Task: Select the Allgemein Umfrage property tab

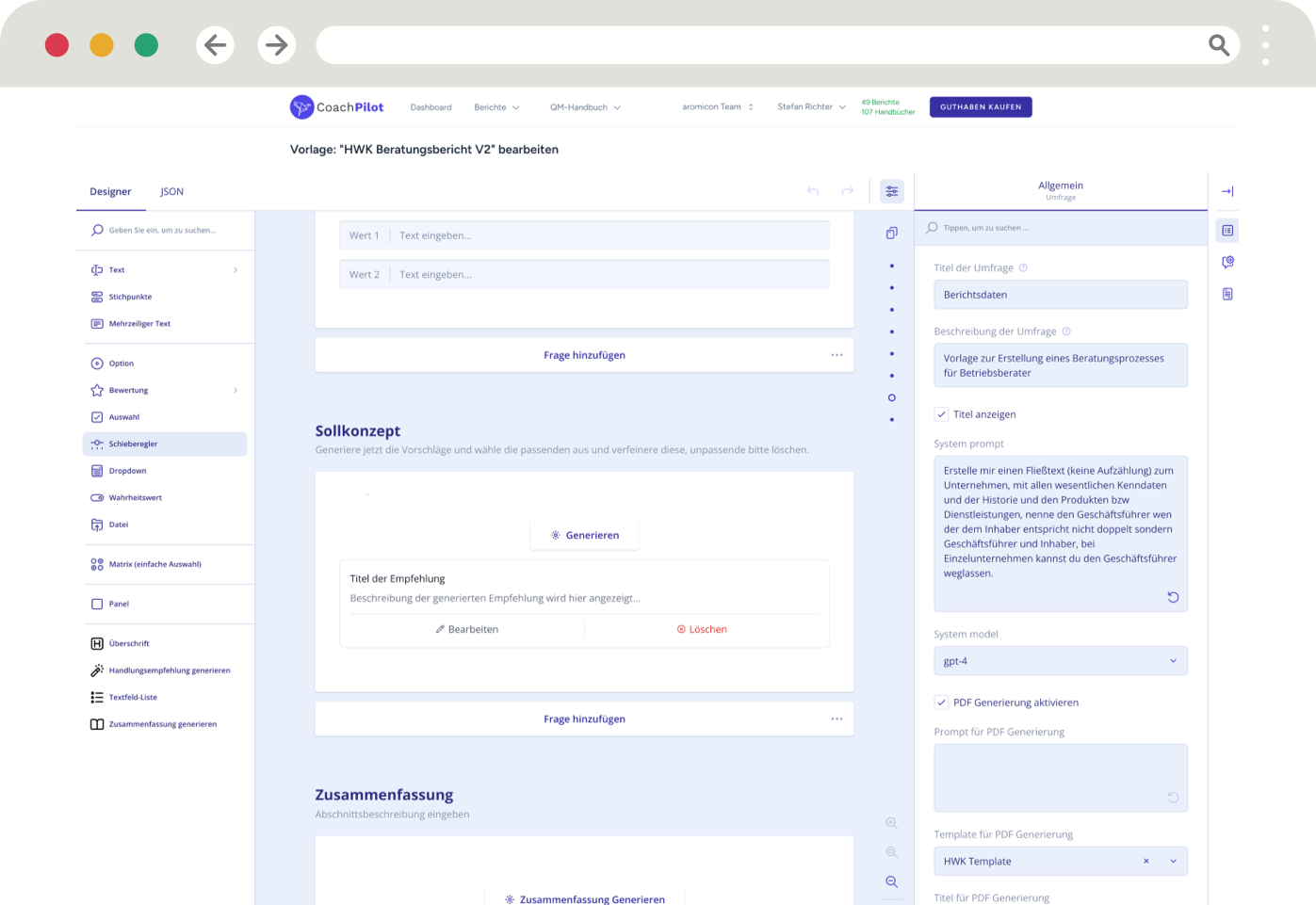Action: coord(1061,190)
